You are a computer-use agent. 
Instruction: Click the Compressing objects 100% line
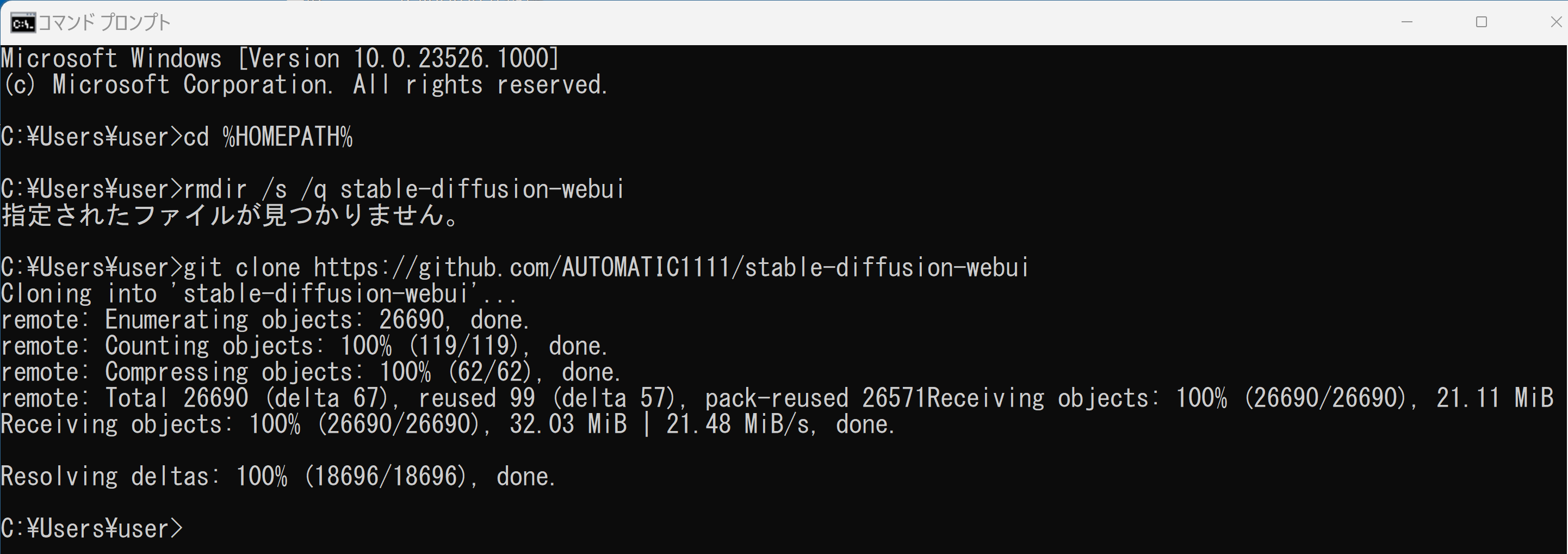tap(311, 372)
